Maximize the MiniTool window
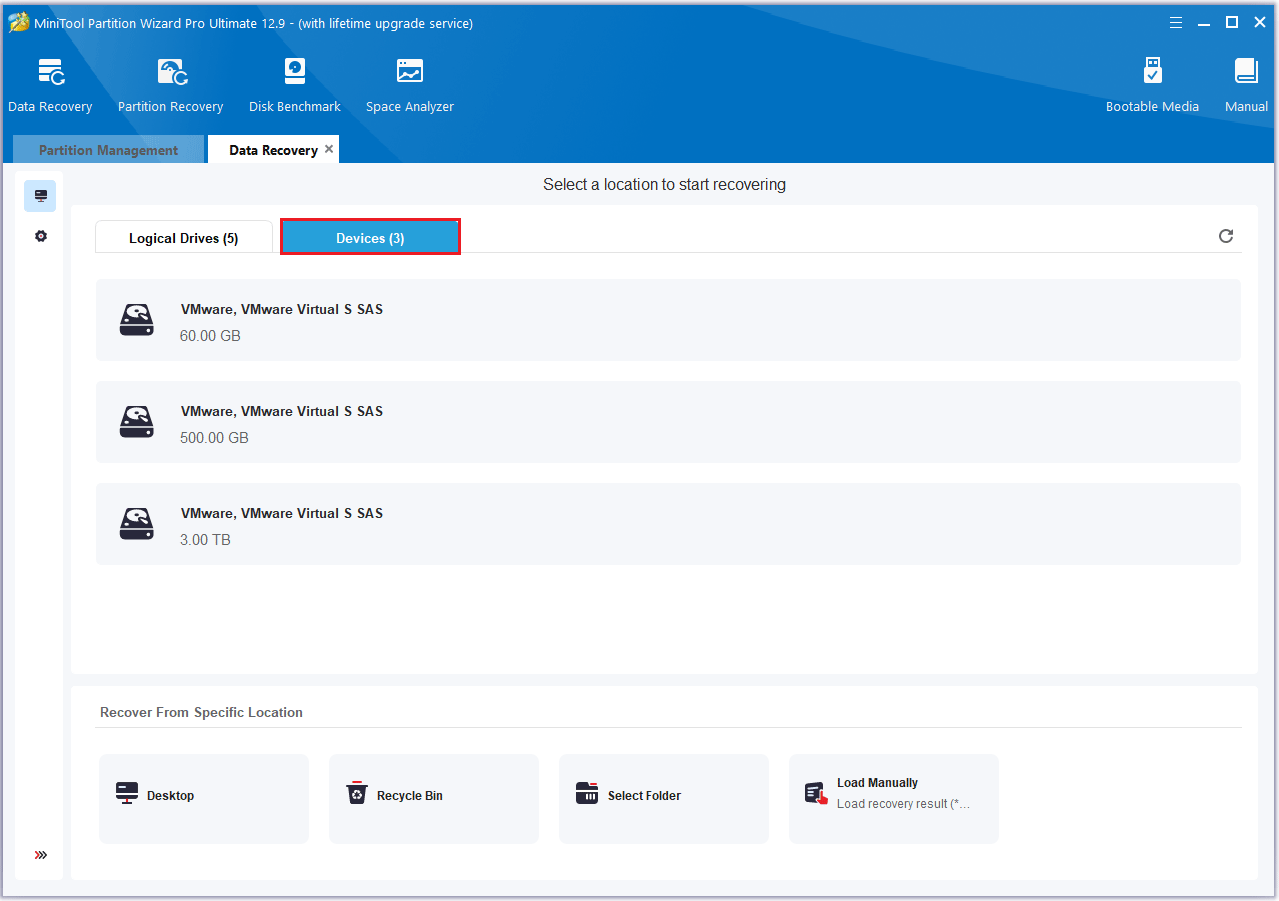The height and width of the screenshot is (901, 1279). pos(1232,22)
